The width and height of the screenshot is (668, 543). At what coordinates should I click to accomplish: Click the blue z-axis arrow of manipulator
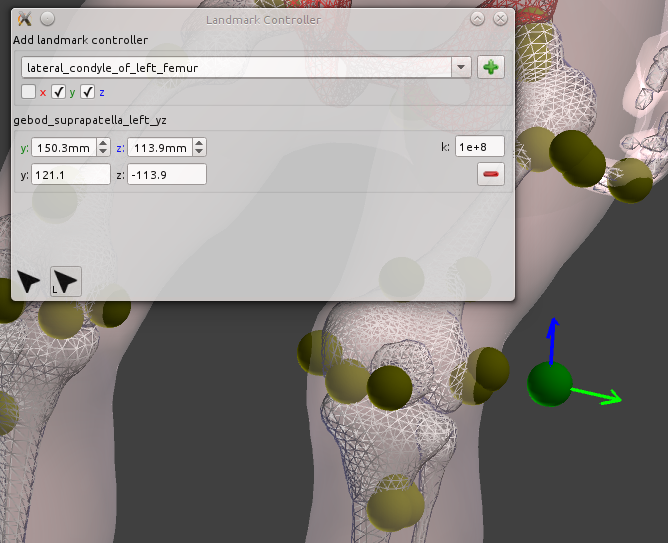552,341
